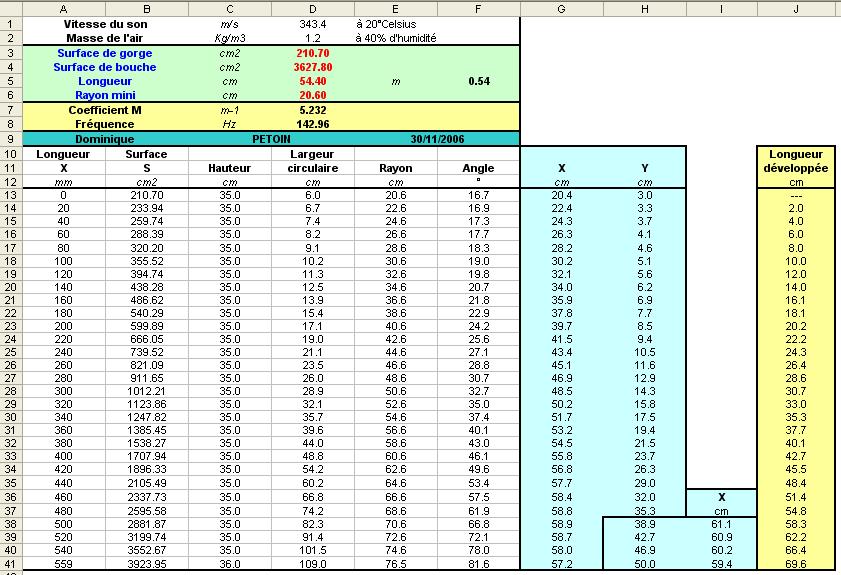
Task: Select developed length value 69.6
Action: point(796,564)
